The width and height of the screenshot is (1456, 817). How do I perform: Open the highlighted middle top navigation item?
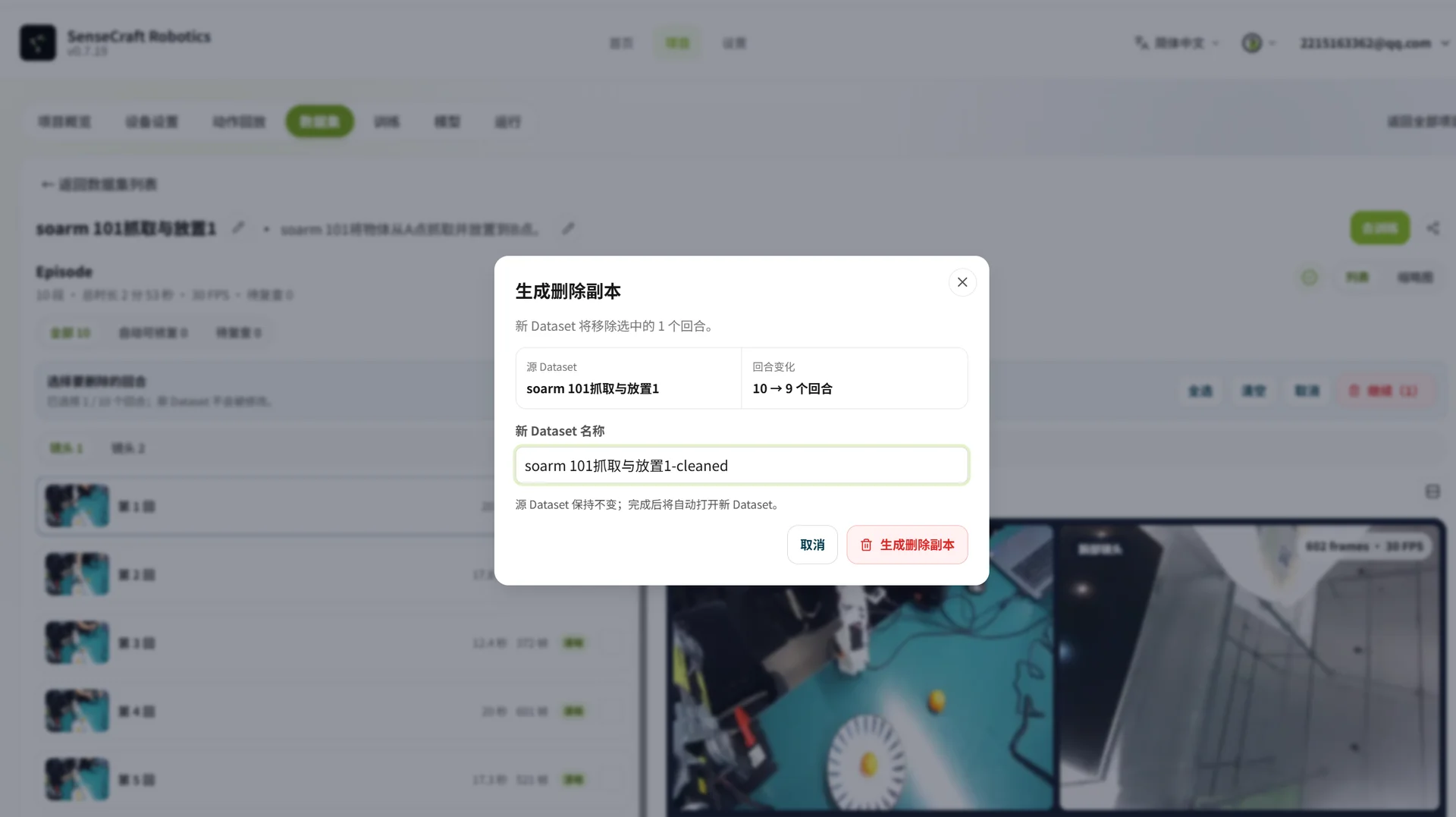[x=677, y=43]
